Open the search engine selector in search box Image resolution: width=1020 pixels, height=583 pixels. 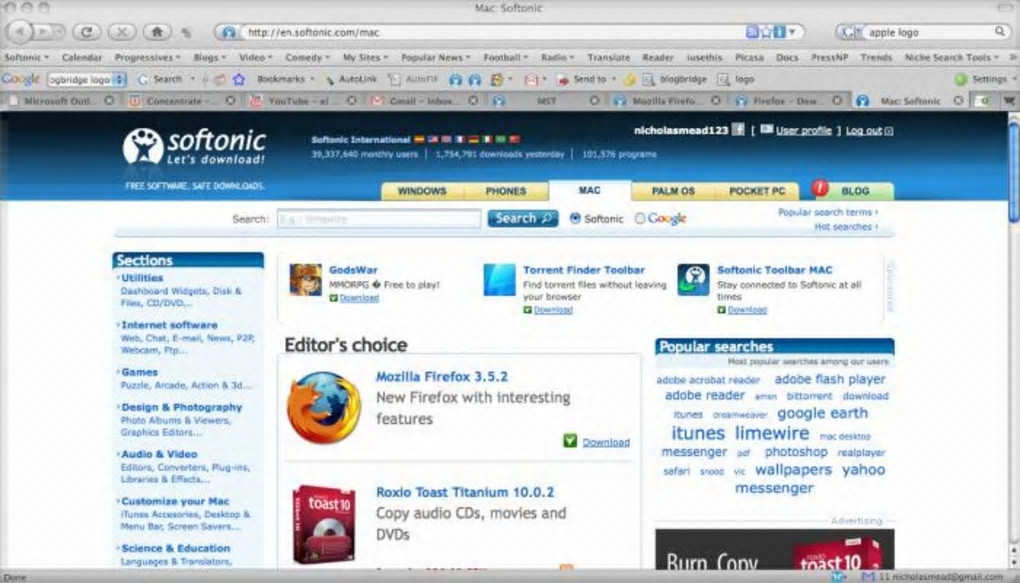coord(850,32)
